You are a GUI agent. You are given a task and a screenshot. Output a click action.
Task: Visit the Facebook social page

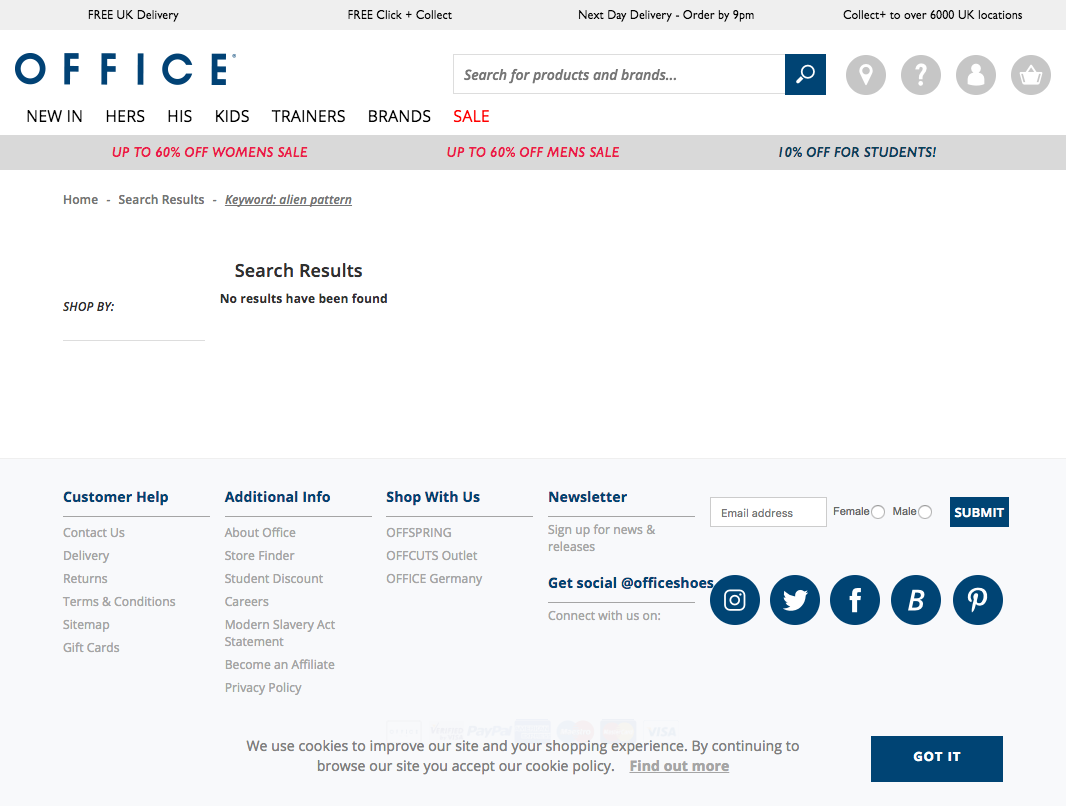tap(855, 600)
